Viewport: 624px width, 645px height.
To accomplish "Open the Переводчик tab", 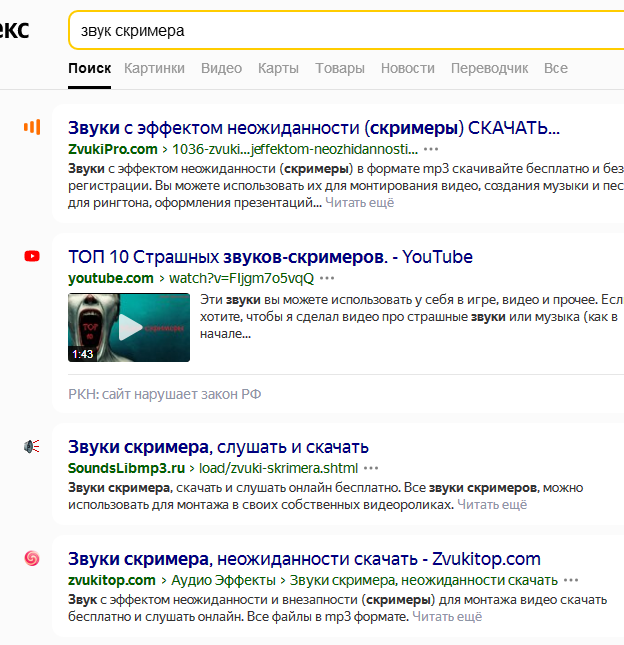I will pos(489,68).
